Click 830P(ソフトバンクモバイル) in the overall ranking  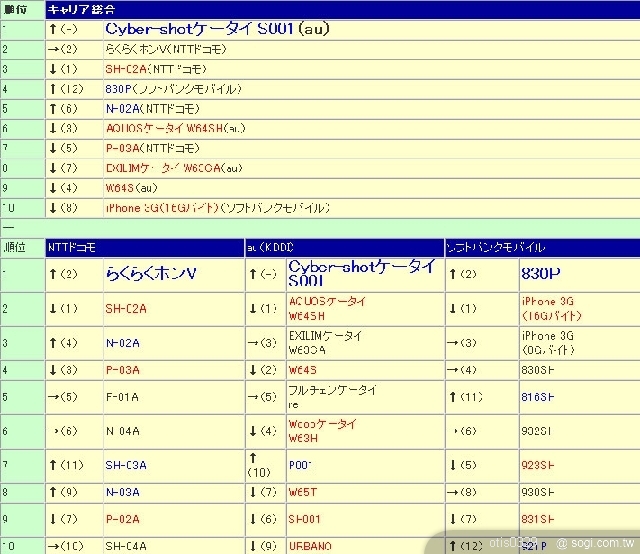[x=173, y=89]
